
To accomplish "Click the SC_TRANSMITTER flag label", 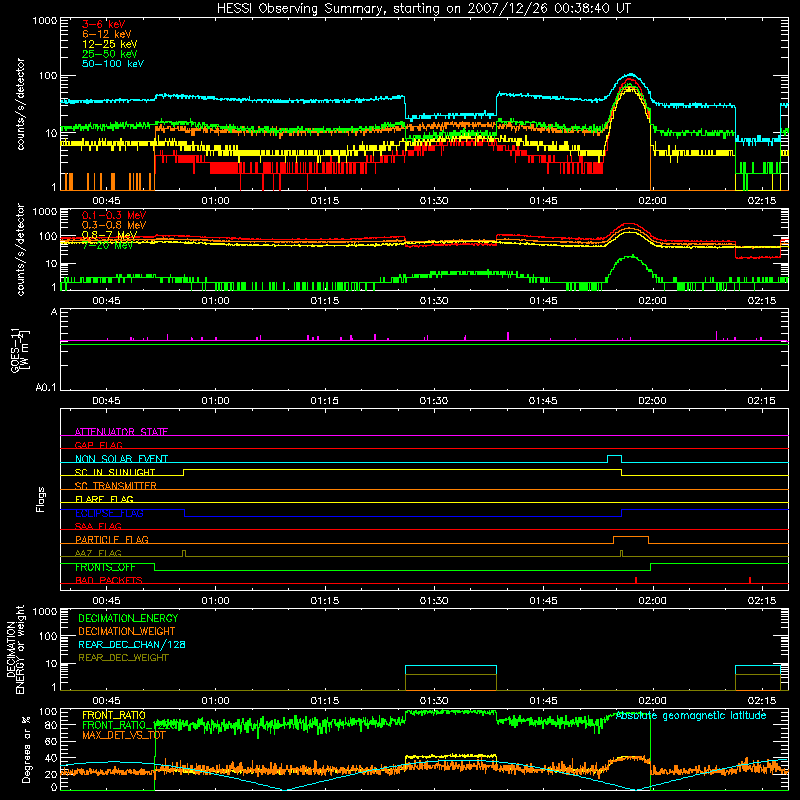I will click(115, 485).
